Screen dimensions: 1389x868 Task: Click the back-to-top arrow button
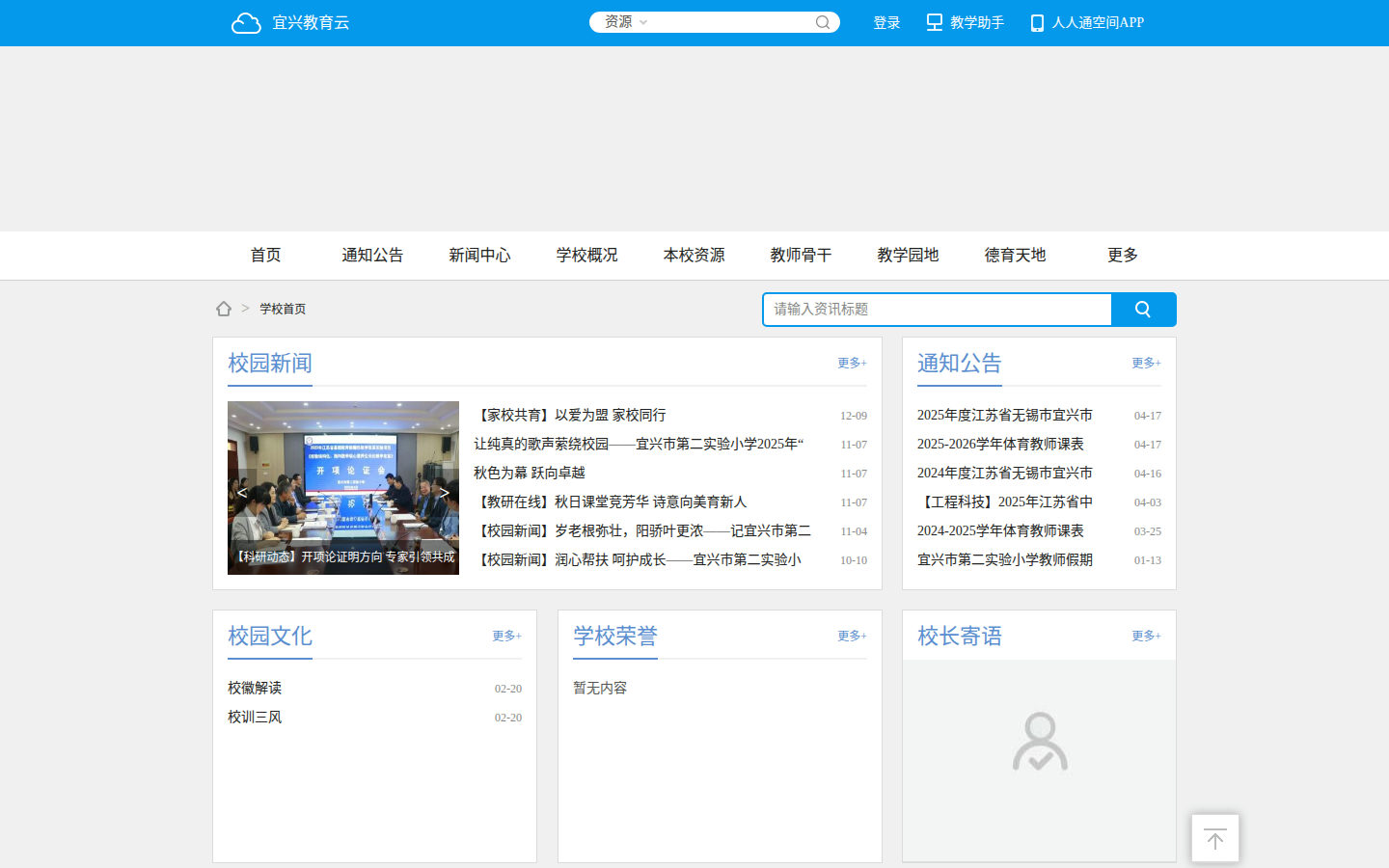pyautogui.click(x=1215, y=839)
